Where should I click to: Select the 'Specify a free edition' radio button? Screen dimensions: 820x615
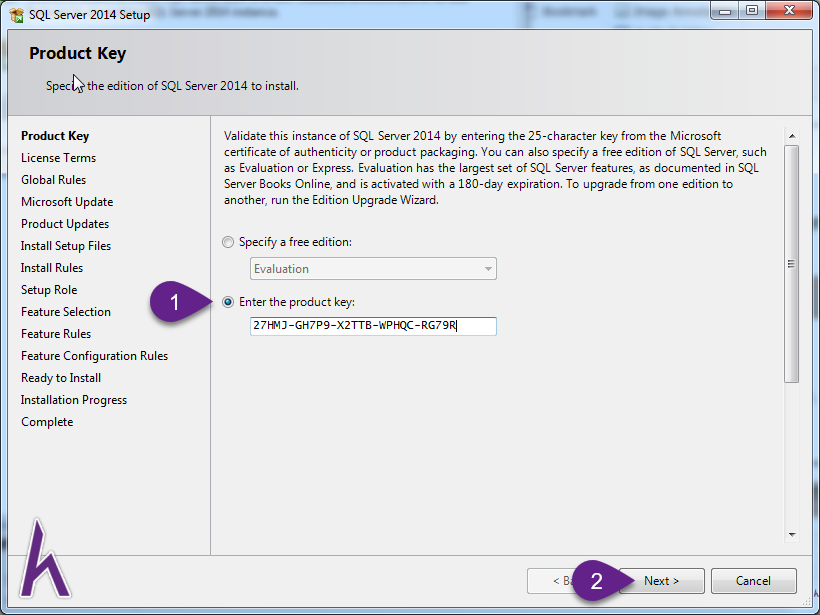pyautogui.click(x=228, y=242)
